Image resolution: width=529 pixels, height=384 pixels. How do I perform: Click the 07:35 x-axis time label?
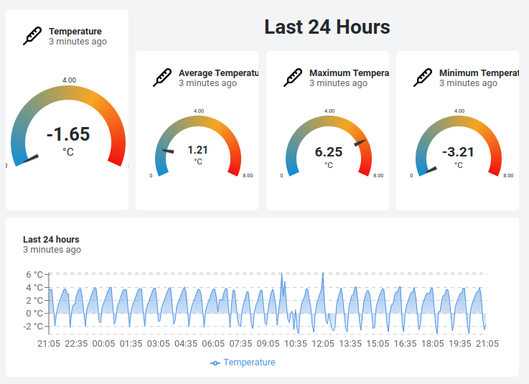tap(241, 344)
